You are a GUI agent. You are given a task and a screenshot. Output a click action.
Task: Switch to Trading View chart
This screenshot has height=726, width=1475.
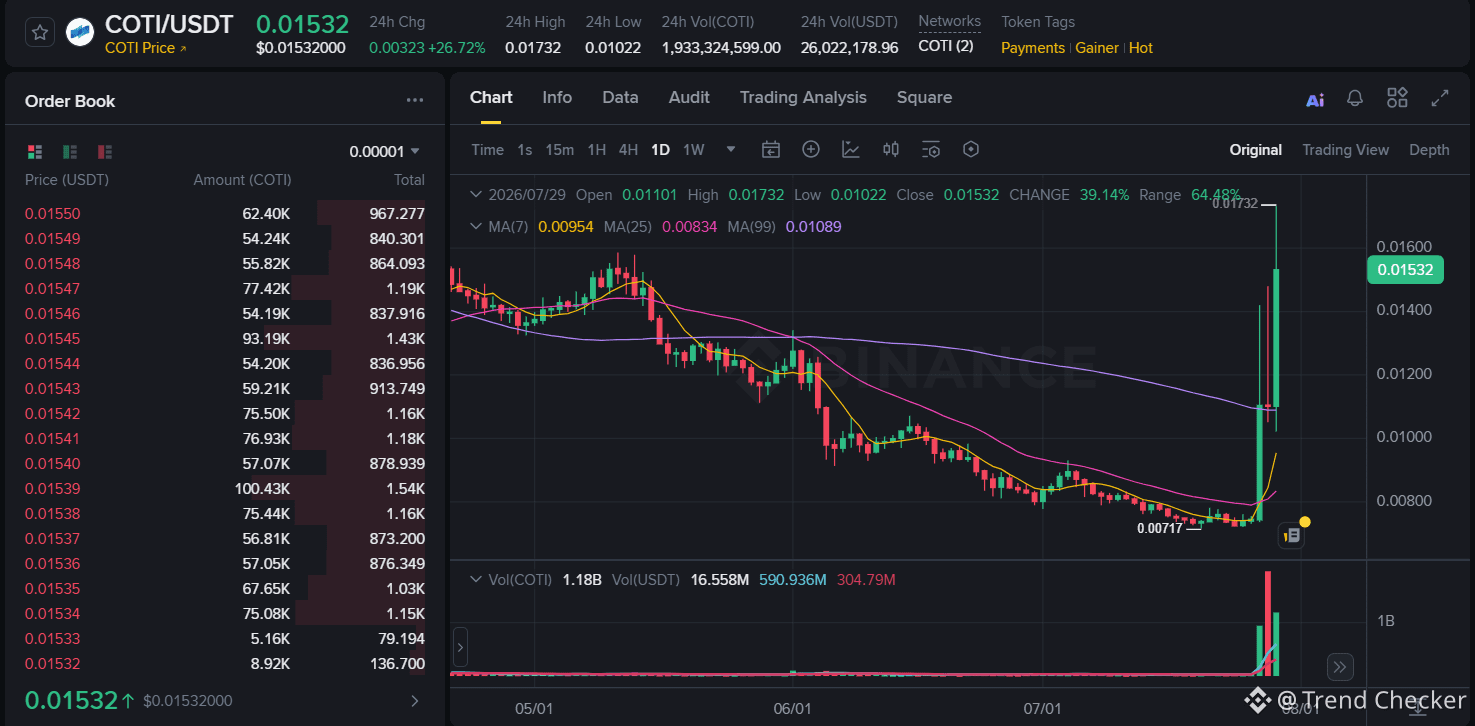click(x=1345, y=150)
